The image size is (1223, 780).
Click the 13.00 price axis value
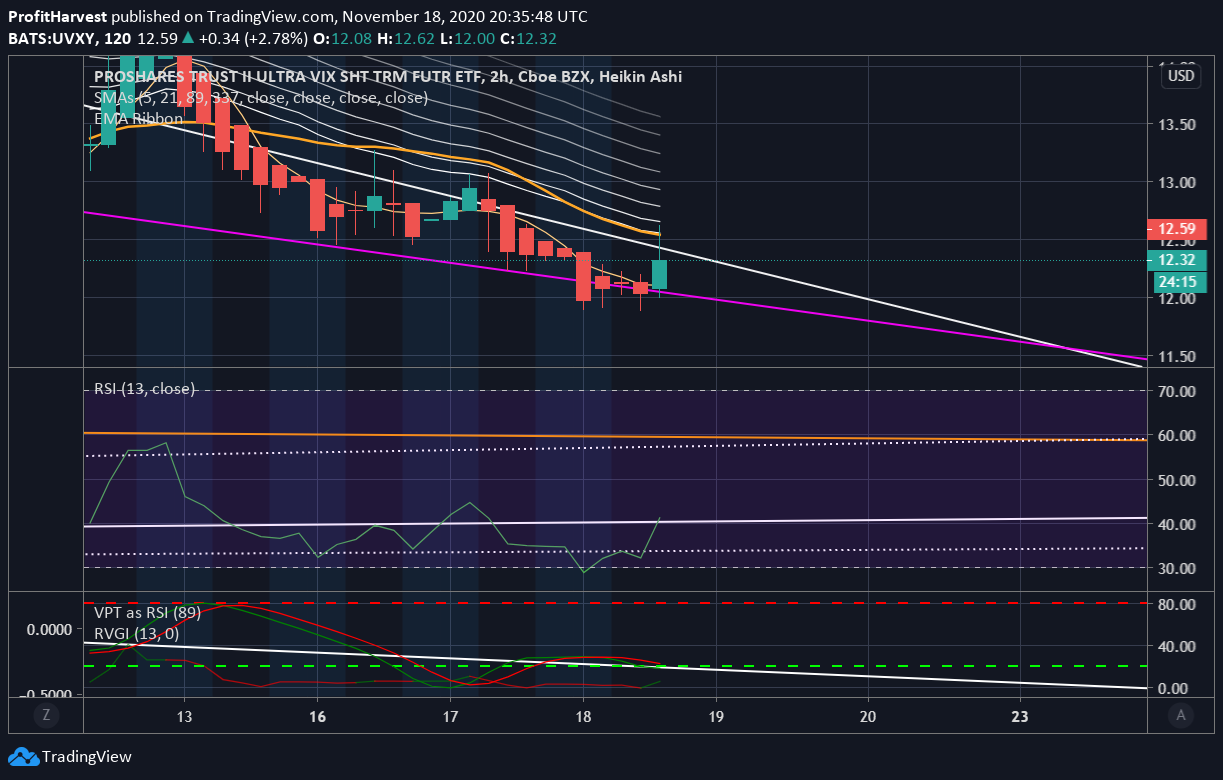(x=1177, y=183)
